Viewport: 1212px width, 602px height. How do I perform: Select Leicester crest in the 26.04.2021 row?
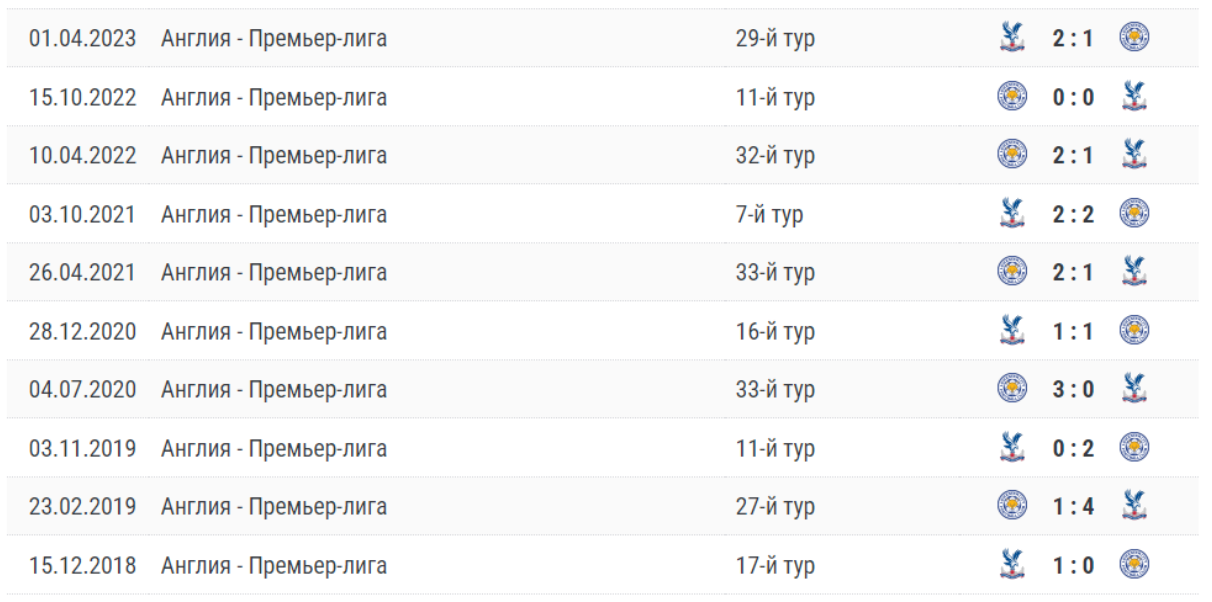pos(1012,272)
